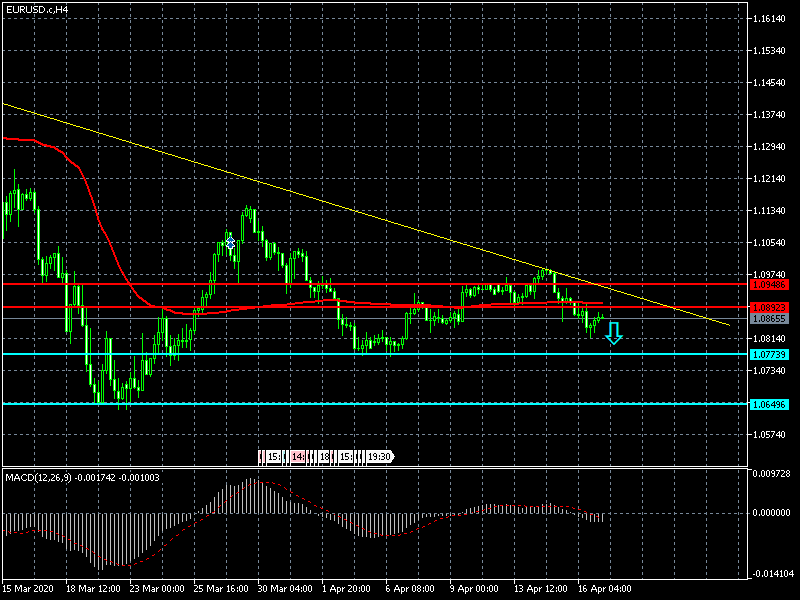The width and height of the screenshot is (800, 600).
Task: Click the 19:30 economic event flag
Action: (x=378, y=456)
